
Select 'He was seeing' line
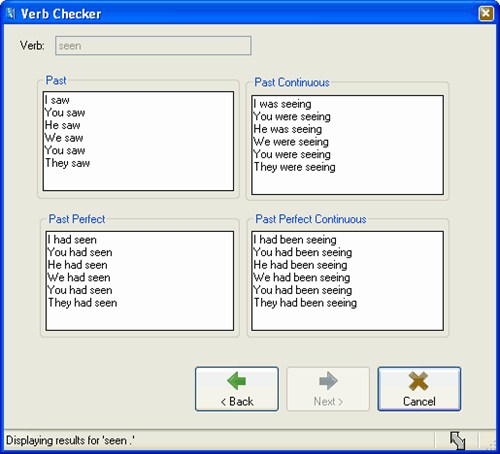(288, 129)
